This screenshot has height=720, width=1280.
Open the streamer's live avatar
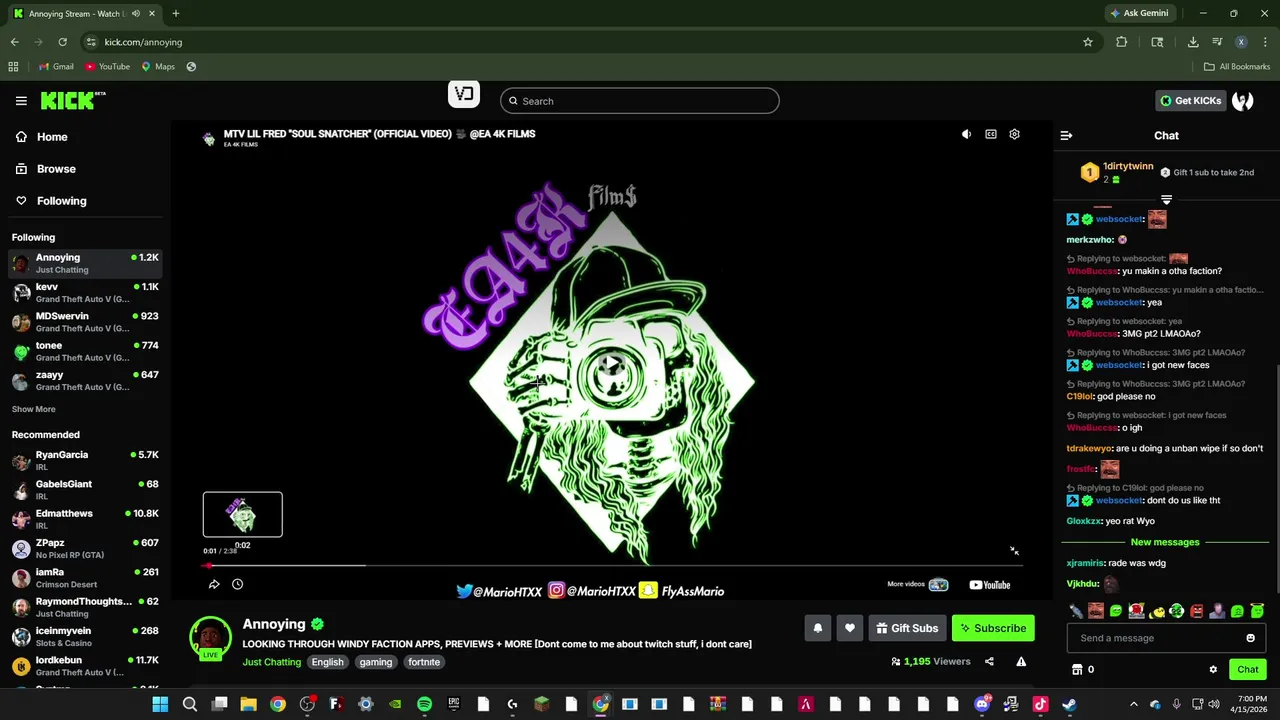(210, 638)
